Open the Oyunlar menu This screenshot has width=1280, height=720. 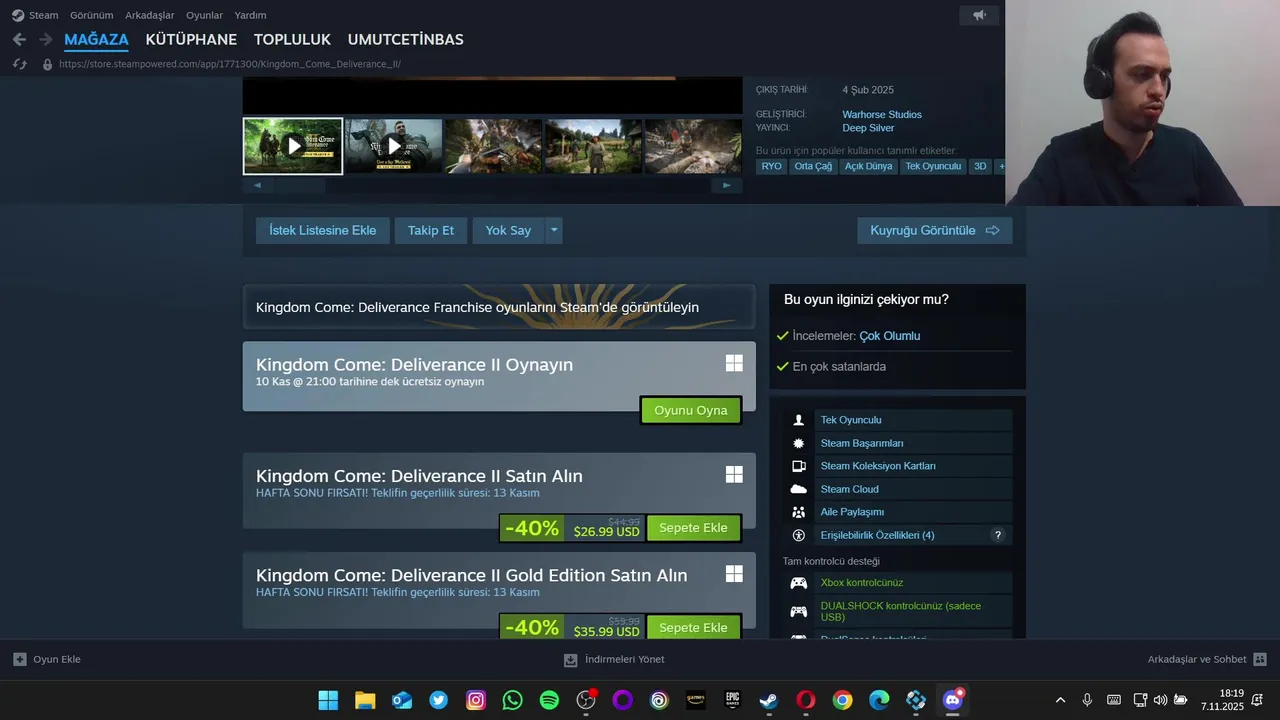204,15
